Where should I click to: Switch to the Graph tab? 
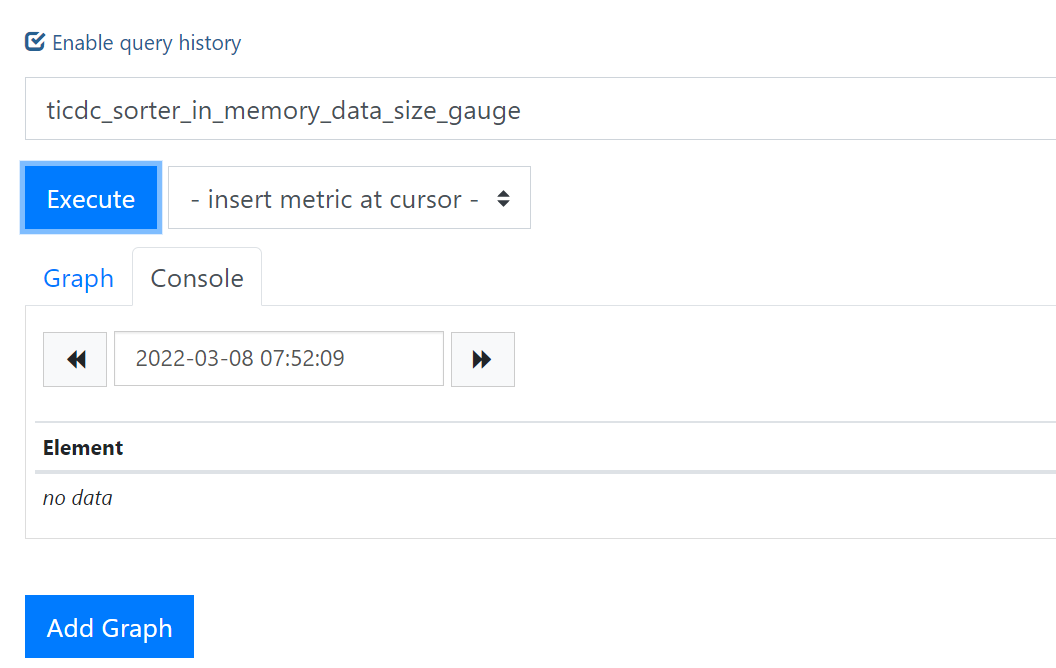78,278
